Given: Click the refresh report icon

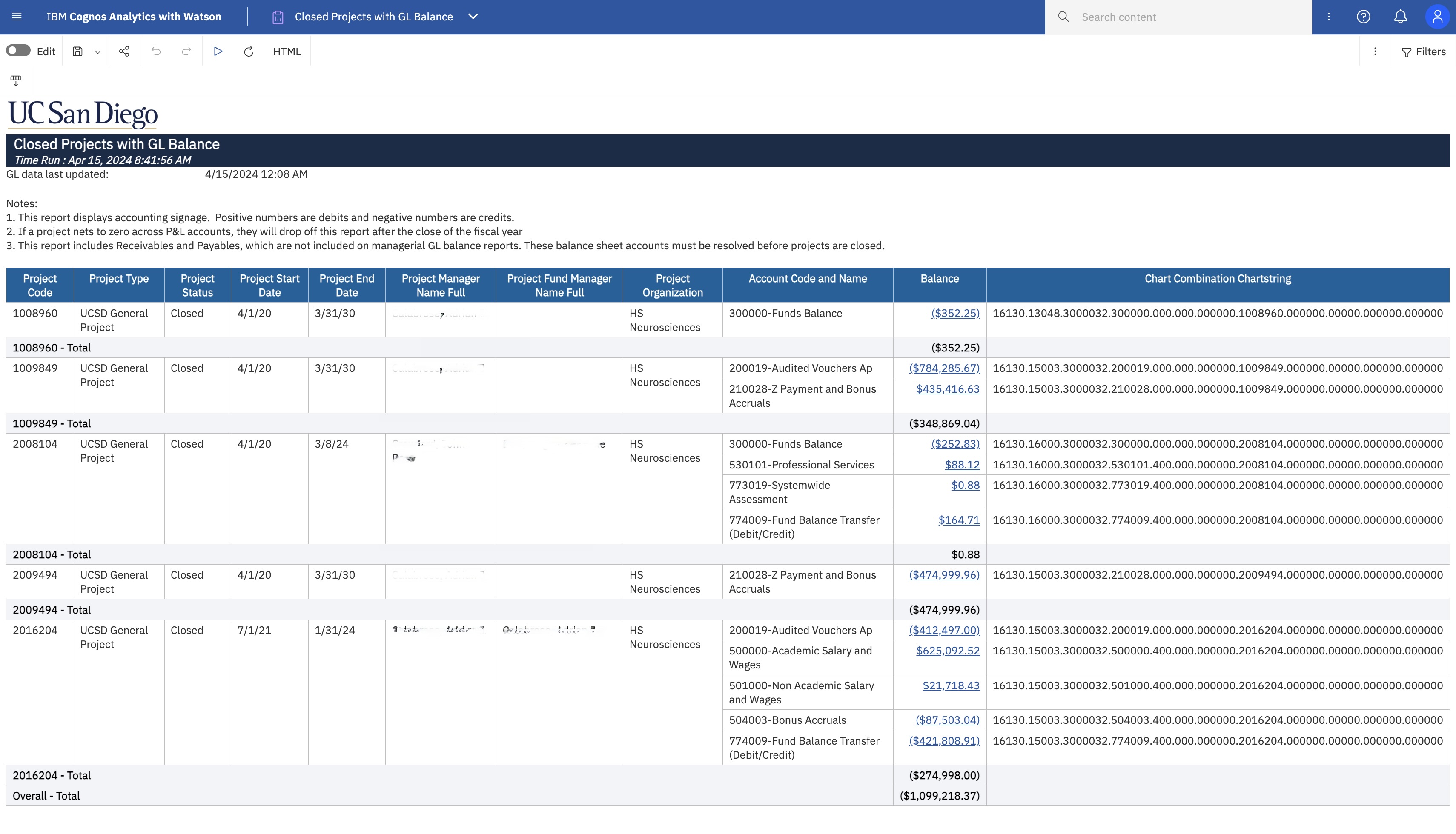Looking at the screenshot, I should [249, 51].
